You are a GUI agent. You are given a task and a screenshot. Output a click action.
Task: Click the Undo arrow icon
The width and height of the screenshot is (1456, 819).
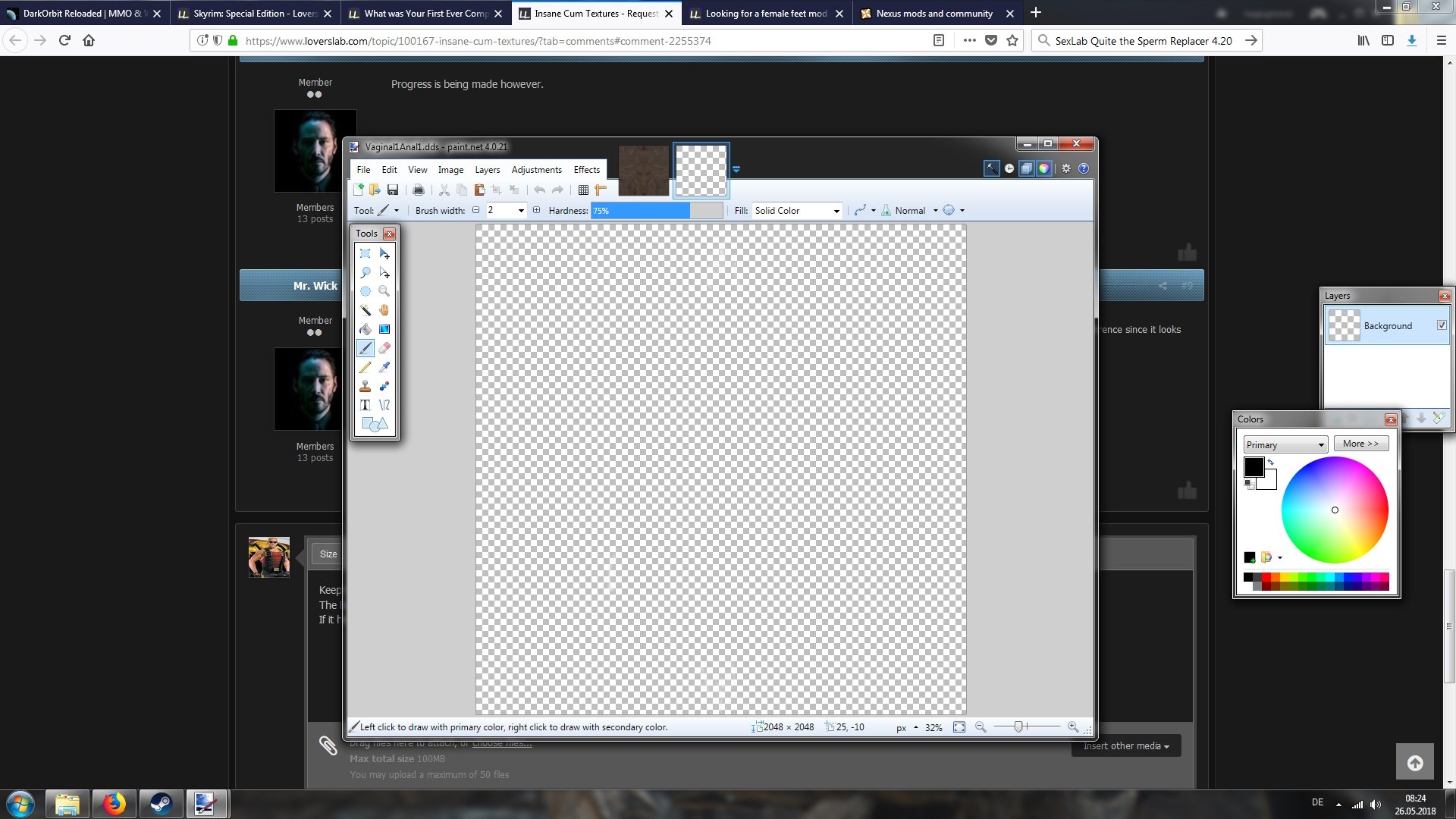539,190
